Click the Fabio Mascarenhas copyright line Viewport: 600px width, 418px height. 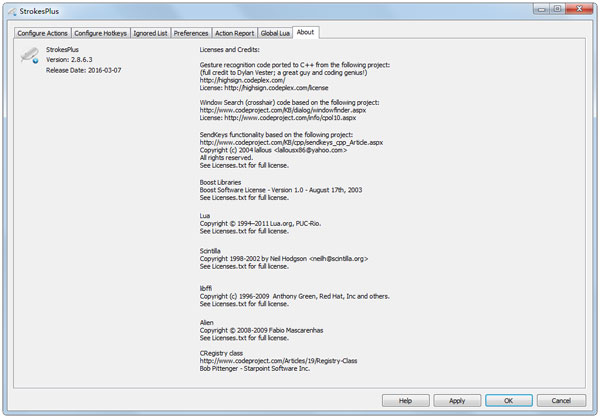tap(261, 331)
